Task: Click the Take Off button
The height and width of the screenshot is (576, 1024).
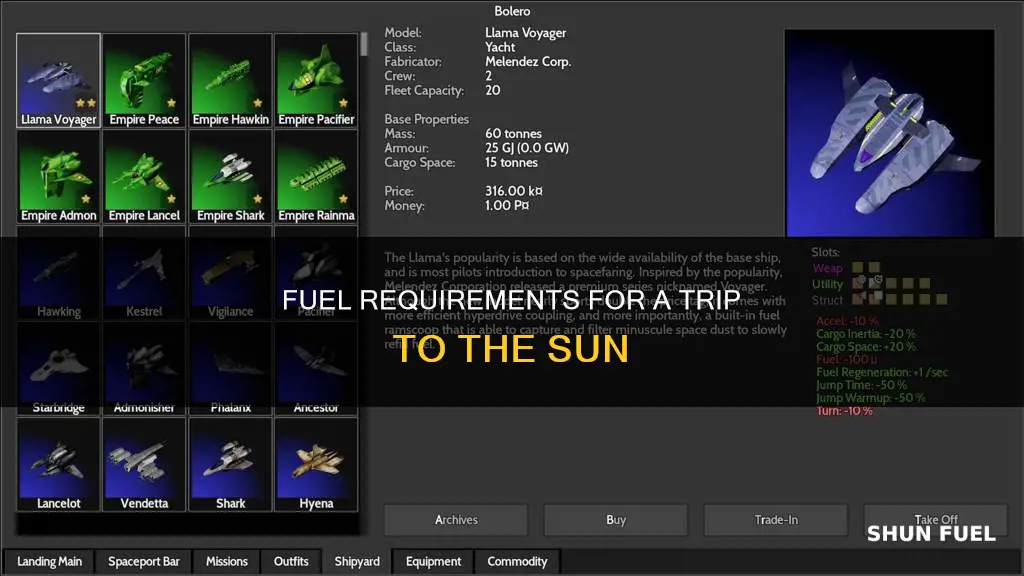Action: coord(936,520)
